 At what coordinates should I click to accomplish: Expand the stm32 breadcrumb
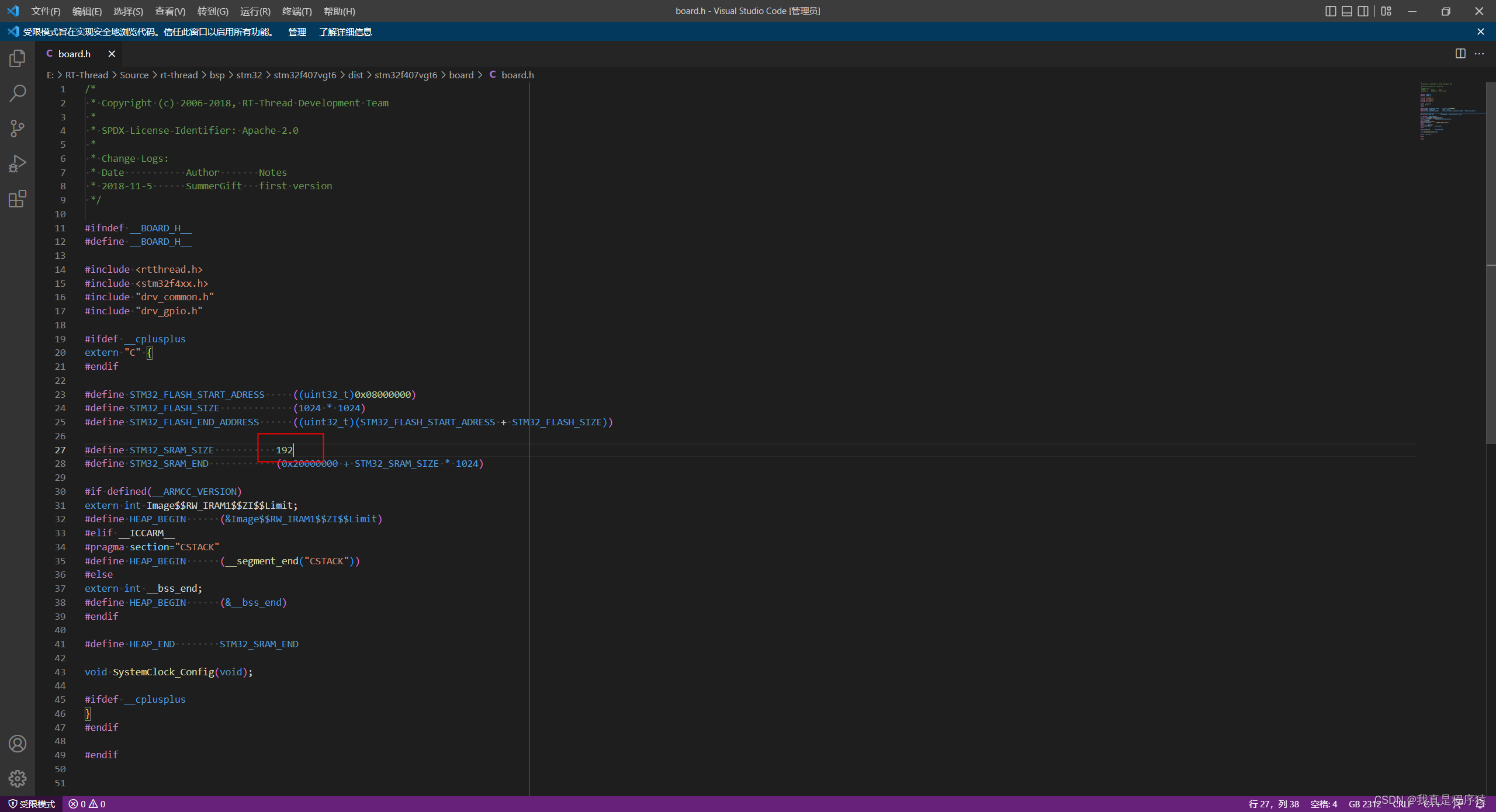[x=249, y=75]
